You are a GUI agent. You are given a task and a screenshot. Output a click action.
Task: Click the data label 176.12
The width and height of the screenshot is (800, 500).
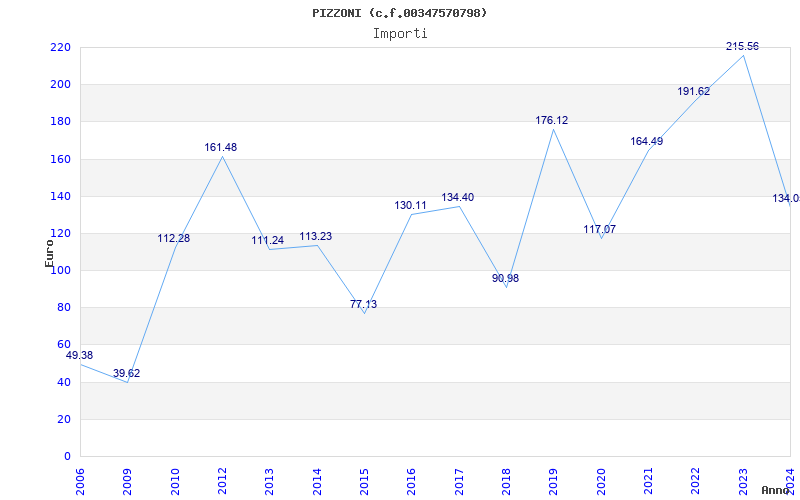(x=552, y=120)
